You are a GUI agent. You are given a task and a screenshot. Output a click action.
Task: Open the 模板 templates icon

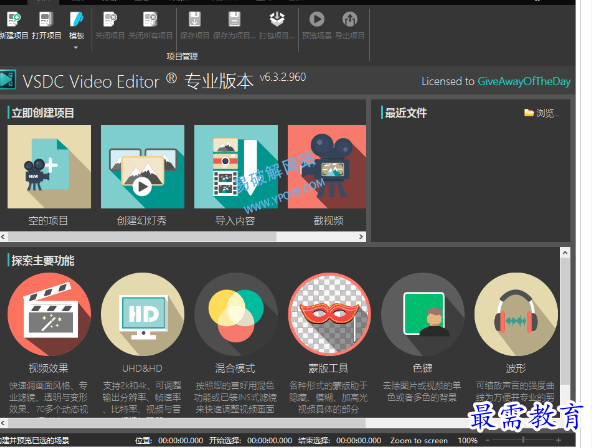point(76,20)
